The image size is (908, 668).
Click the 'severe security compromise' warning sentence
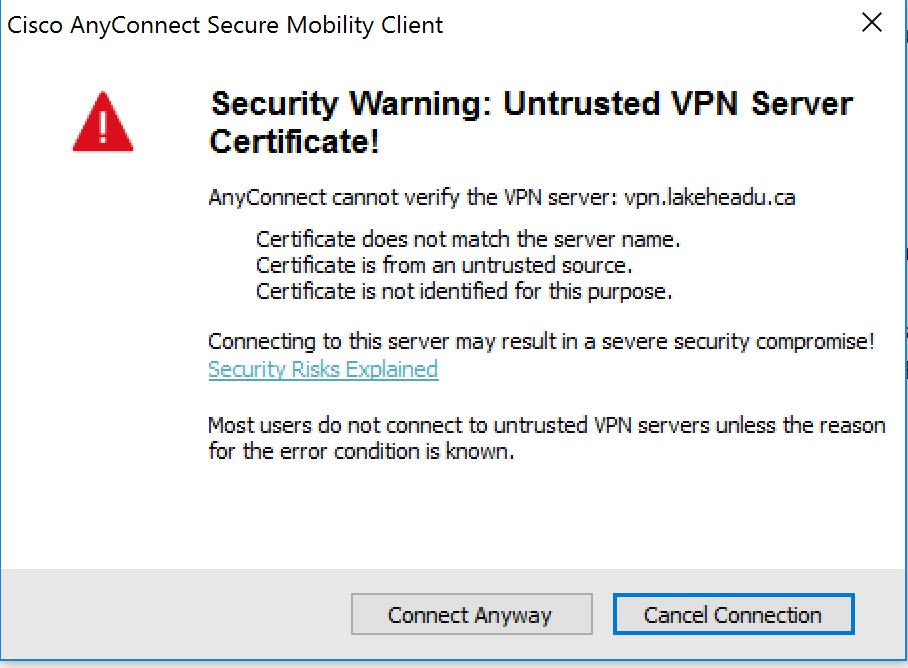pyautogui.click(x=540, y=341)
